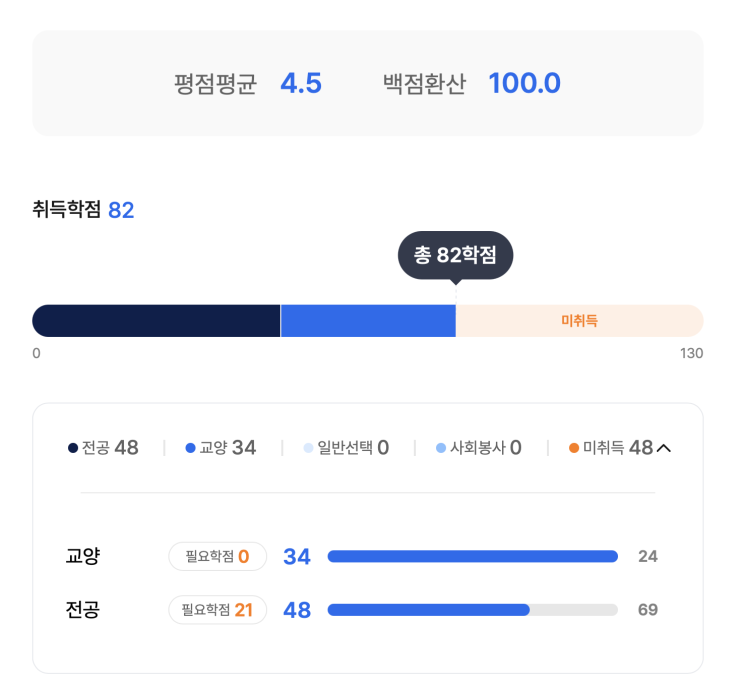Screen dimensions: 743x687
Task: Click the orange 미취득 legend dot
Action: click(573, 448)
